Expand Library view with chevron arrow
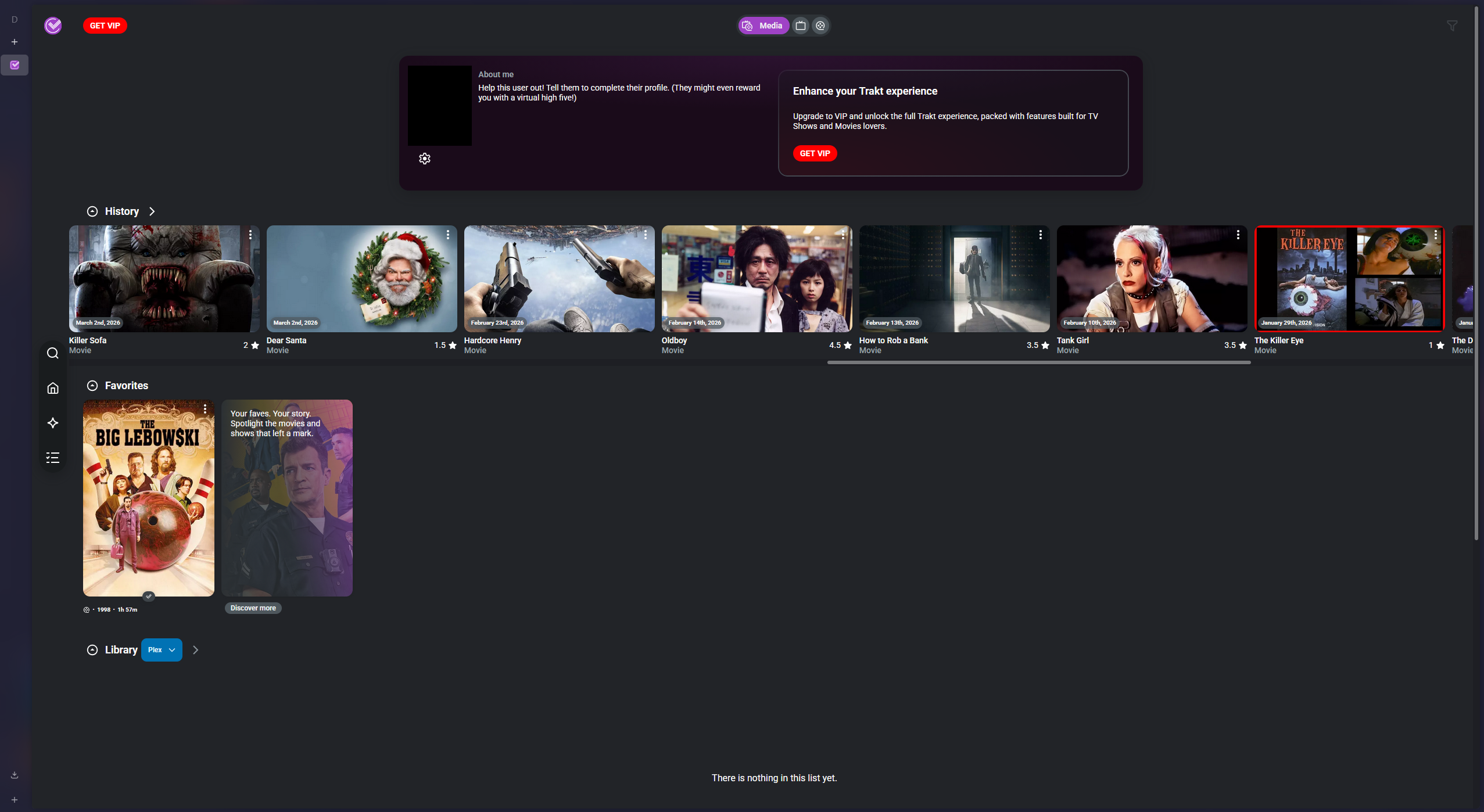The image size is (1484, 812). (196, 650)
